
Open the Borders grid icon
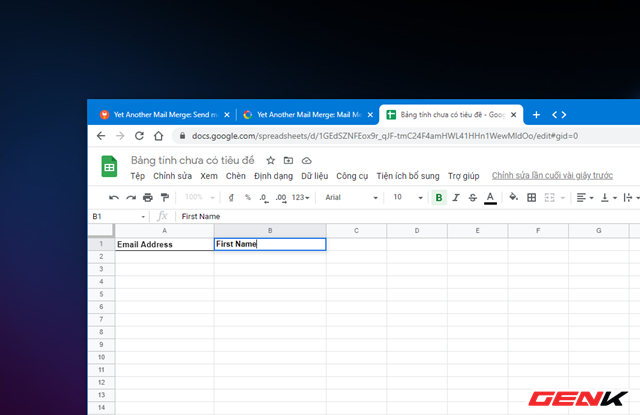[x=532, y=198]
